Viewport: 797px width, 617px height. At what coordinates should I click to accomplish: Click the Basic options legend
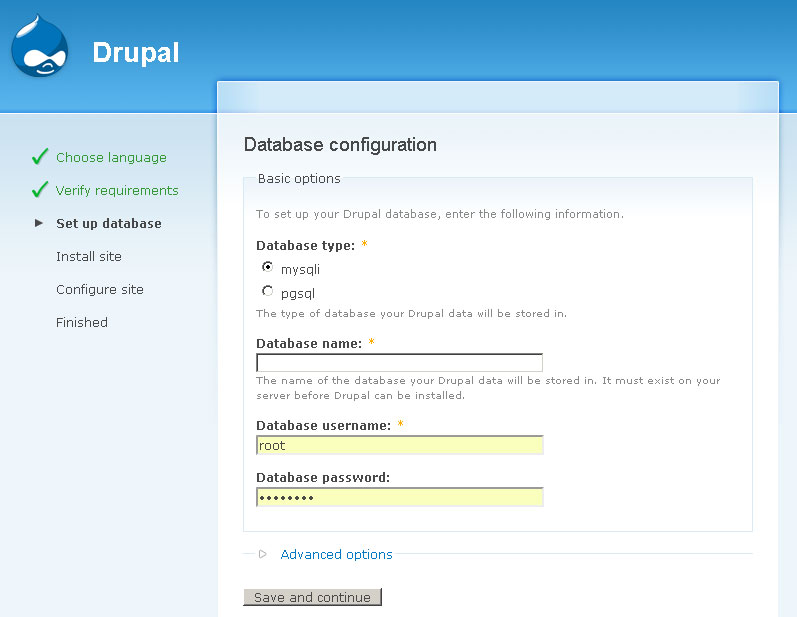pyautogui.click(x=299, y=178)
